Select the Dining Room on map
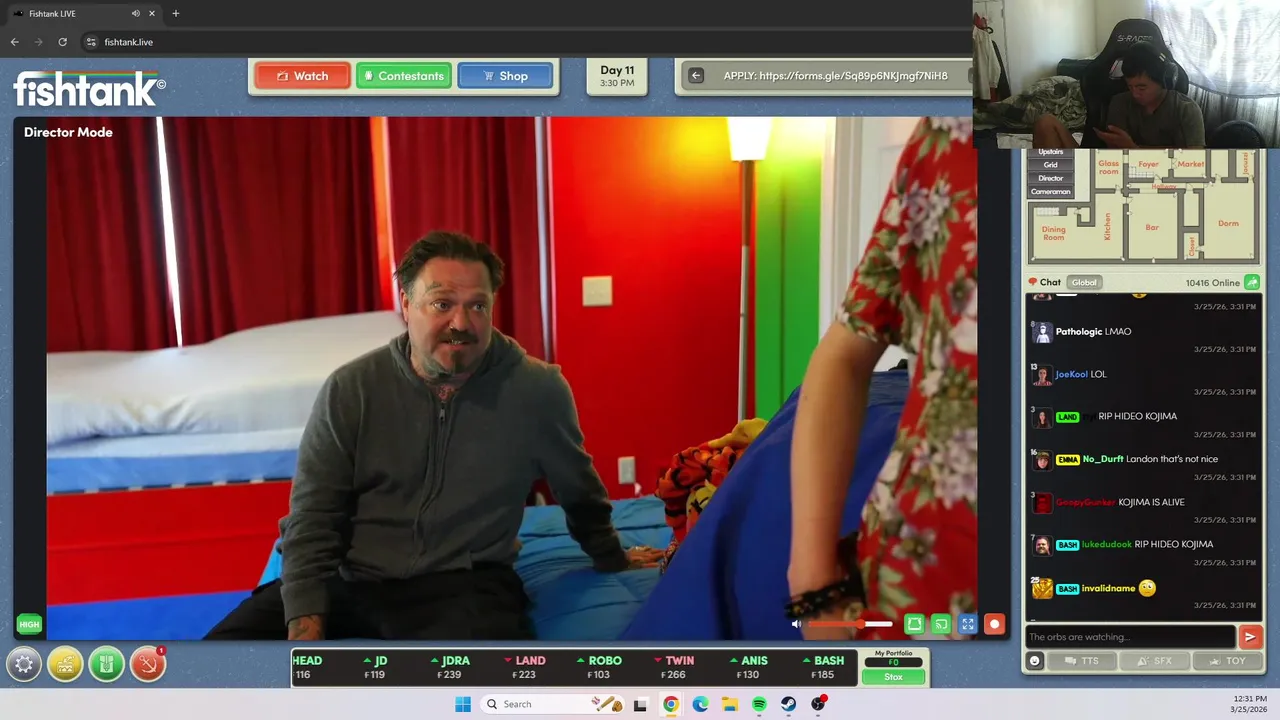Viewport: 1280px width, 720px height. [x=1054, y=233]
